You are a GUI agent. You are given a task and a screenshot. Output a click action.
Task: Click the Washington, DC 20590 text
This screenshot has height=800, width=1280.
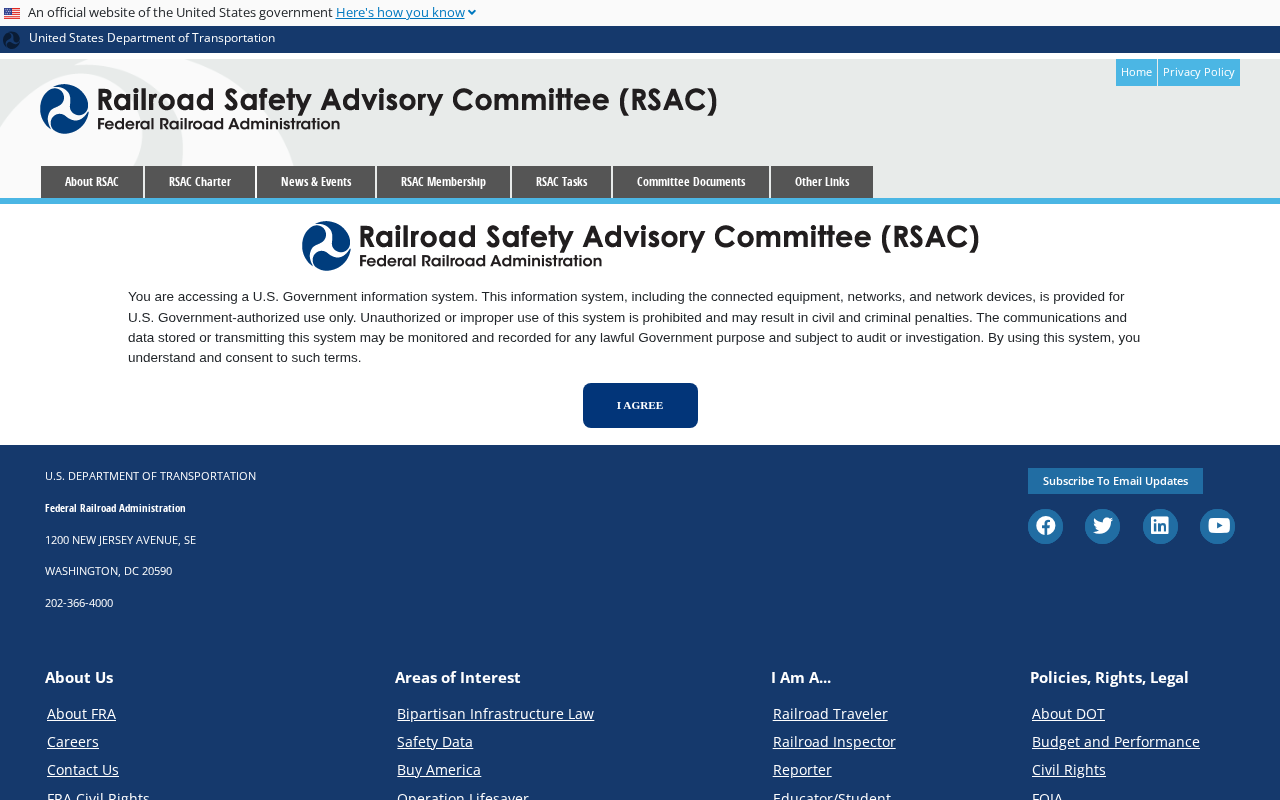click(108, 571)
